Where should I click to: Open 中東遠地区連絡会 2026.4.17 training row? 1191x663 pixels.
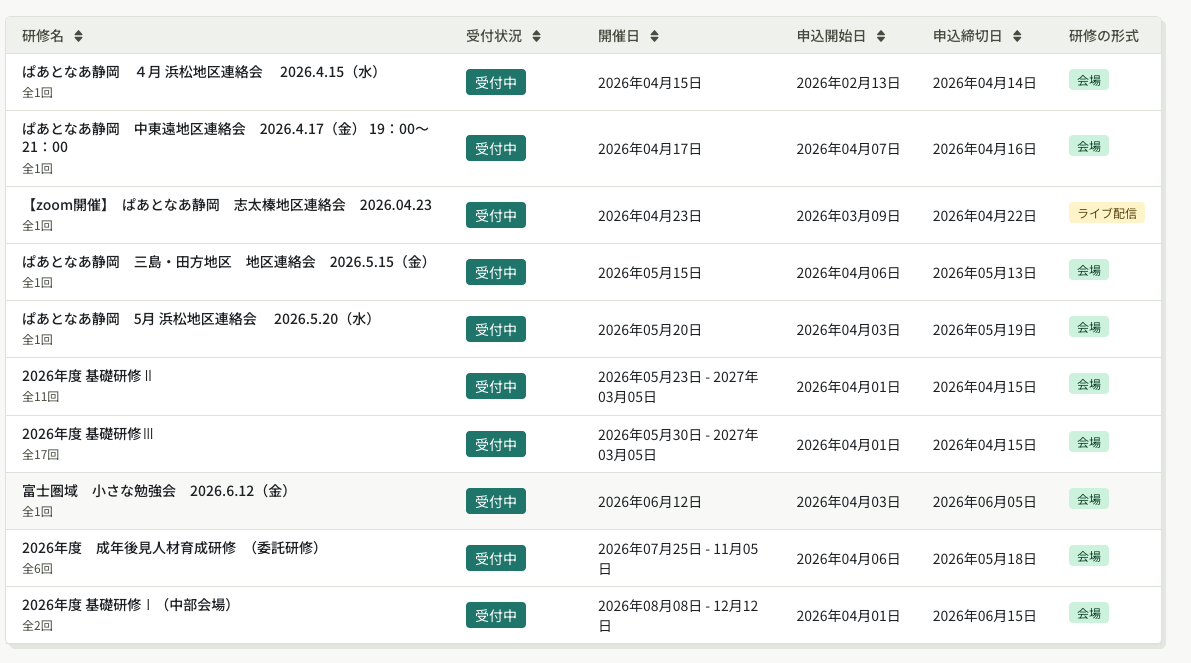coord(225,129)
